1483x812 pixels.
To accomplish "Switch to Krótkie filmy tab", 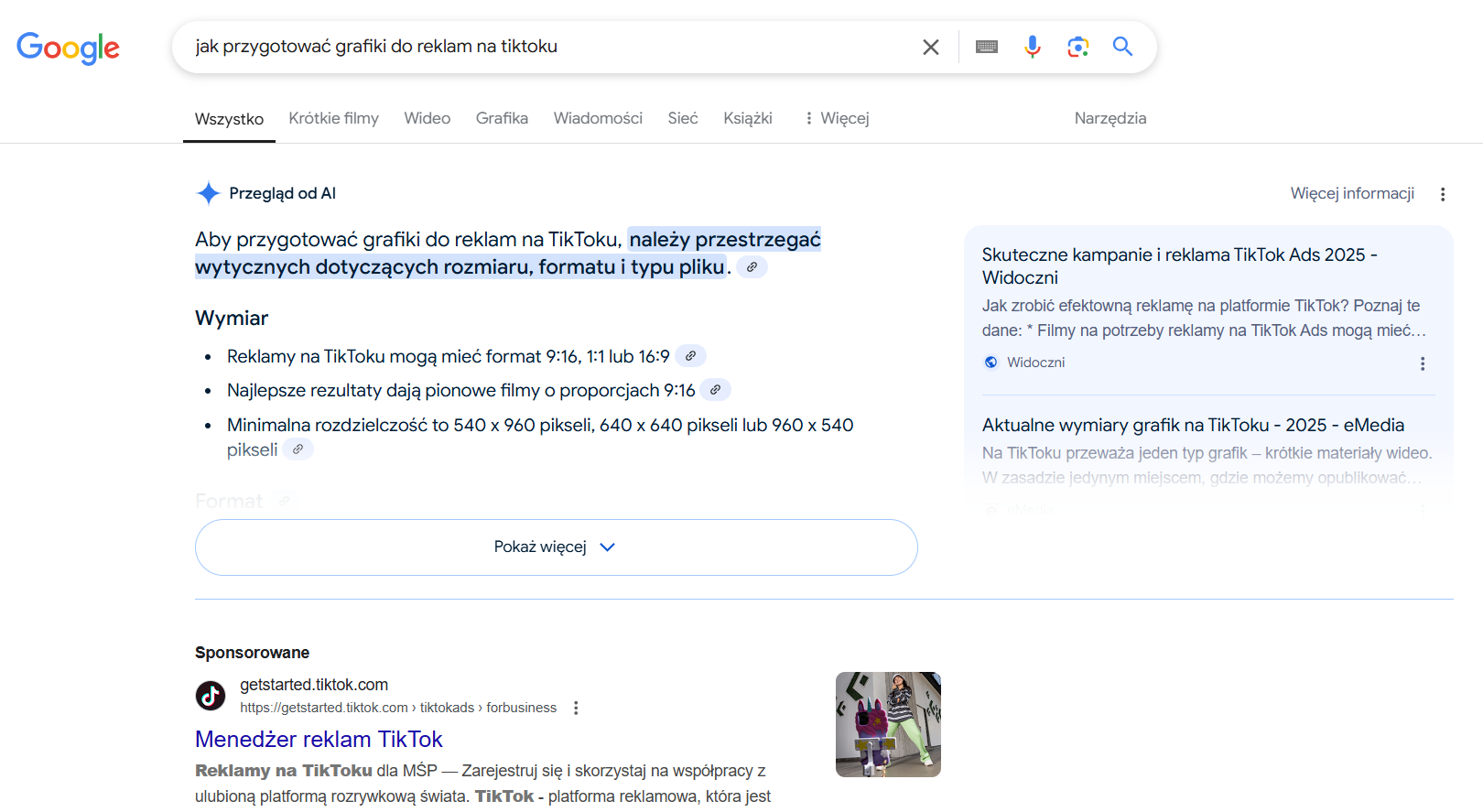I will point(333,118).
